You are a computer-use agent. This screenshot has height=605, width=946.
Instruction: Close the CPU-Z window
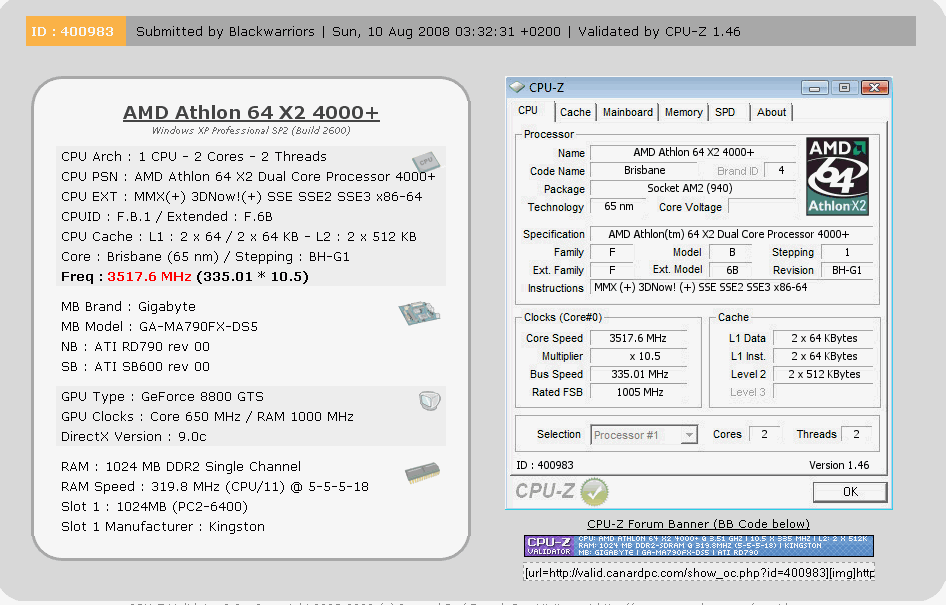(874, 88)
